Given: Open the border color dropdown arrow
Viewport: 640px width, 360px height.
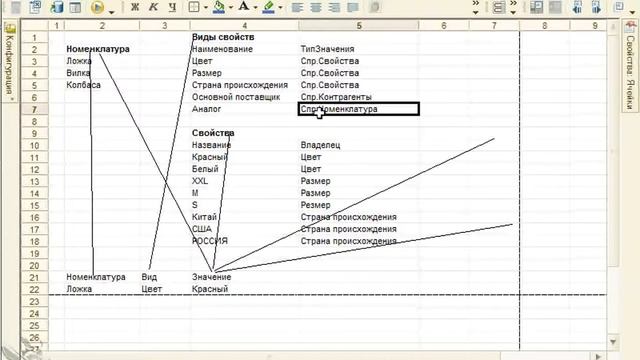Looking at the screenshot, I should [280, 8].
